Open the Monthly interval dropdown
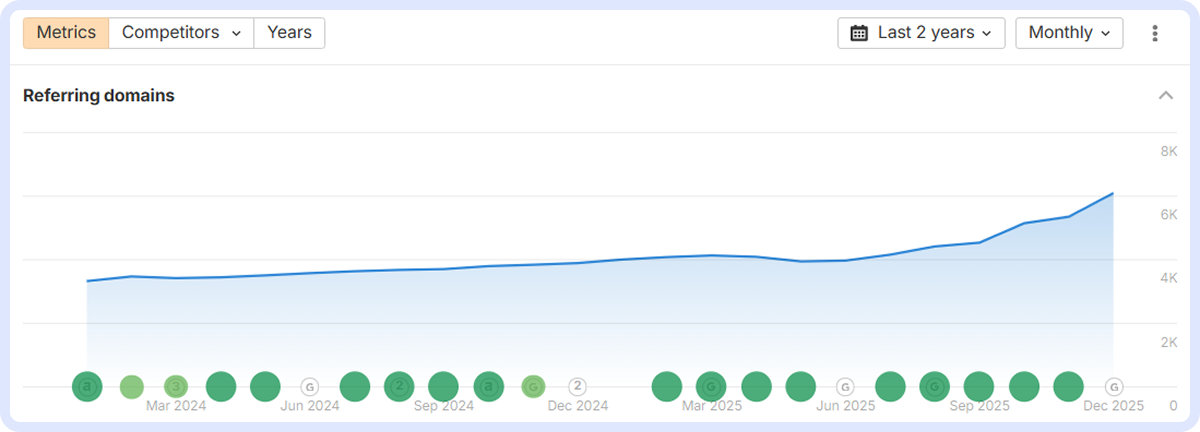Screen dimensions: 1200x432 (1069, 33)
